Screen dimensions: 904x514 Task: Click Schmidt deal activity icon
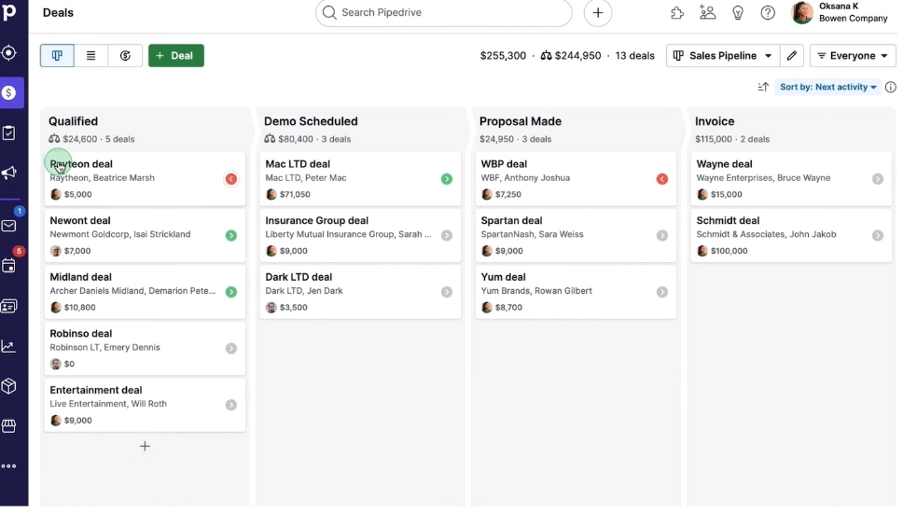click(x=878, y=235)
